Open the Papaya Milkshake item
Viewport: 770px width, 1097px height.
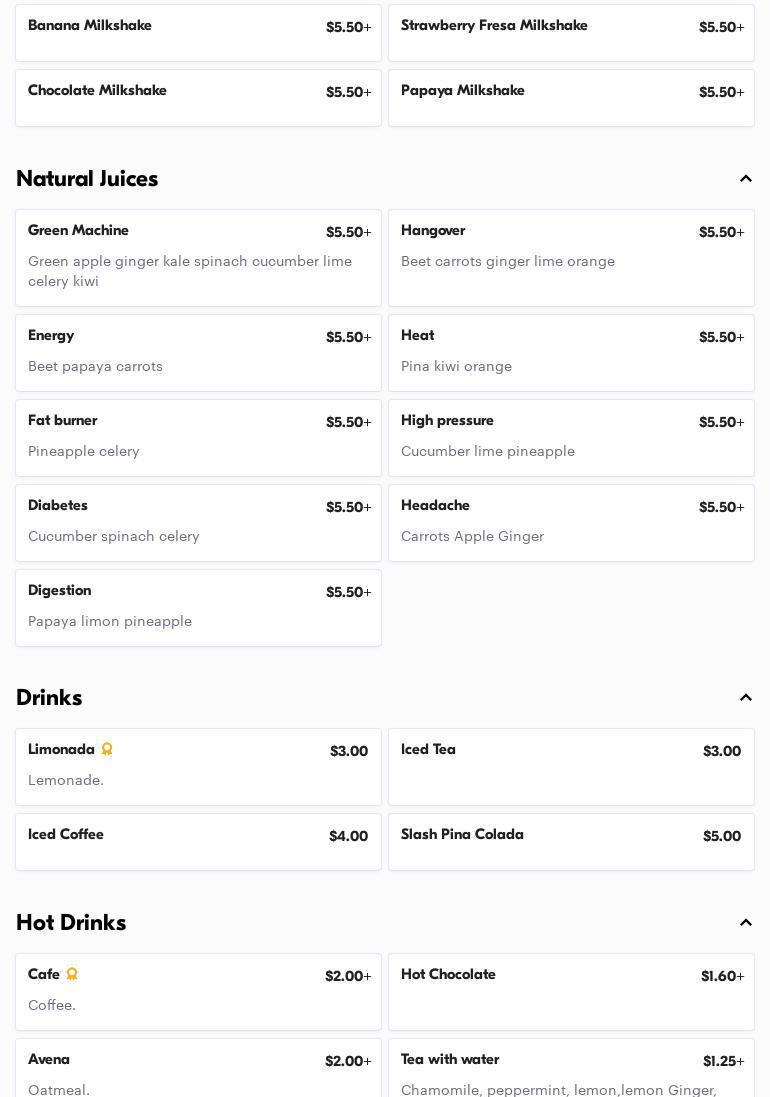571,98
